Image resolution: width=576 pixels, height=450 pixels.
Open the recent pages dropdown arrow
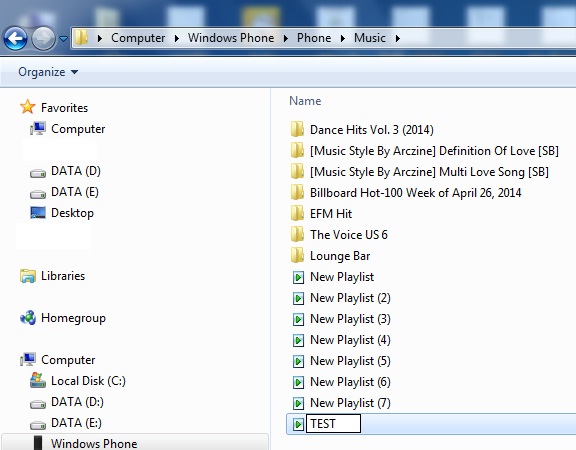pyautogui.click(x=64, y=38)
